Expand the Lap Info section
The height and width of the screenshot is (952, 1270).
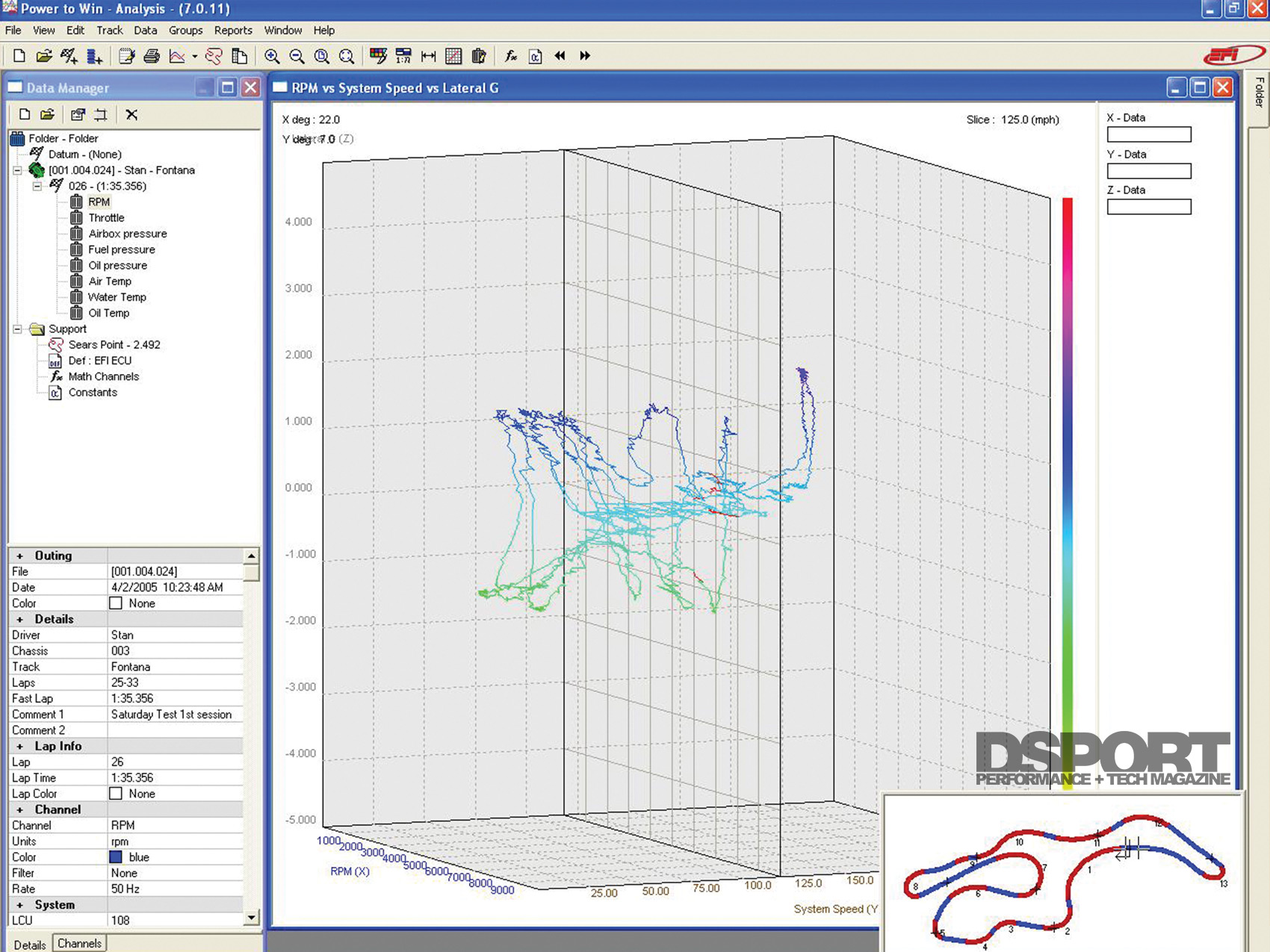click(x=20, y=746)
